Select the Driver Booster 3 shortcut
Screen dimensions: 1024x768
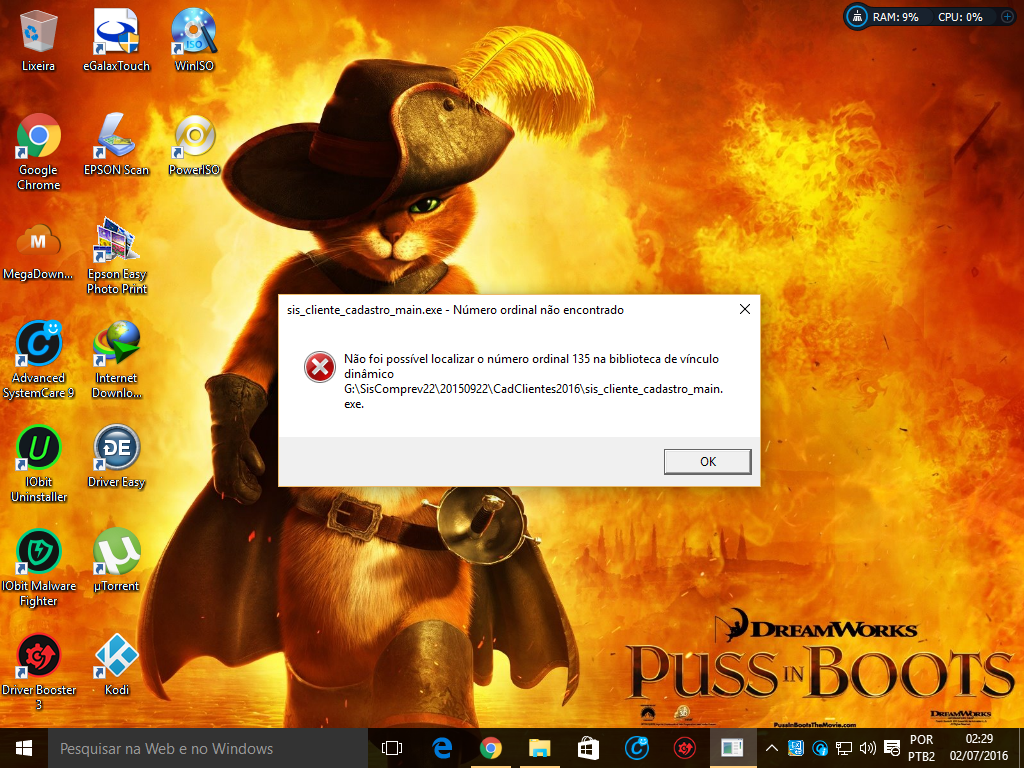[x=39, y=672]
